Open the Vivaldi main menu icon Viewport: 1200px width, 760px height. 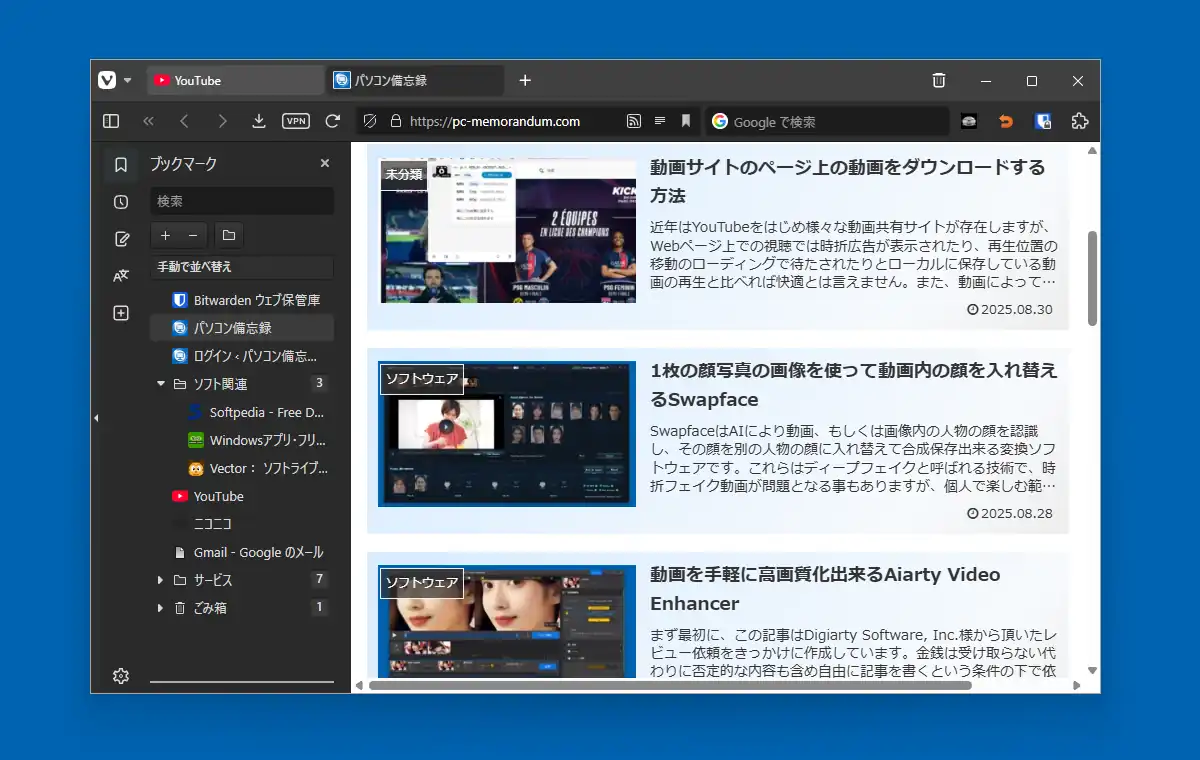click(x=108, y=80)
